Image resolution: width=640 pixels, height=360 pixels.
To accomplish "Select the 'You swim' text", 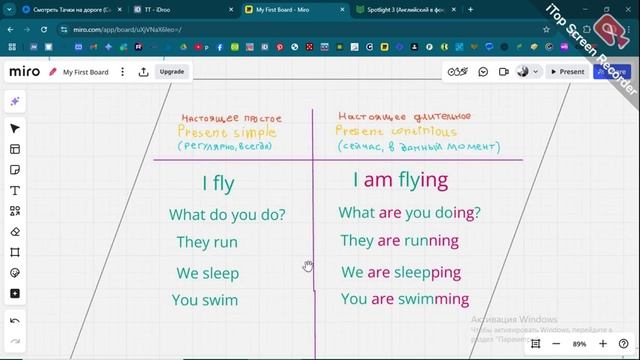I will tap(205, 300).
